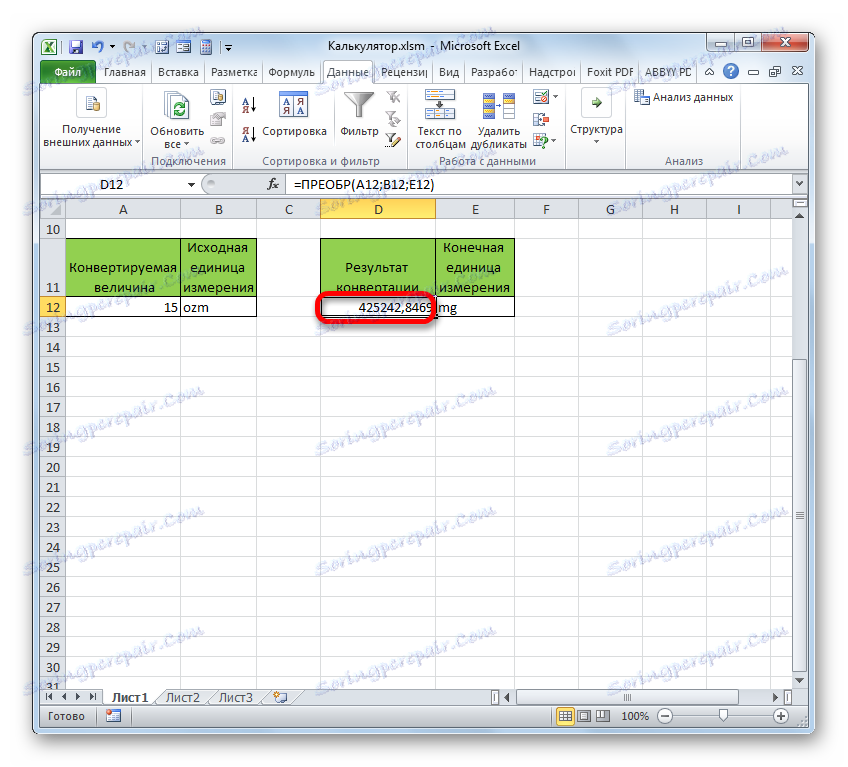Screen dimensions: 848x767
Task: Minimize the ribbon with the caret icon
Action: coord(710,71)
